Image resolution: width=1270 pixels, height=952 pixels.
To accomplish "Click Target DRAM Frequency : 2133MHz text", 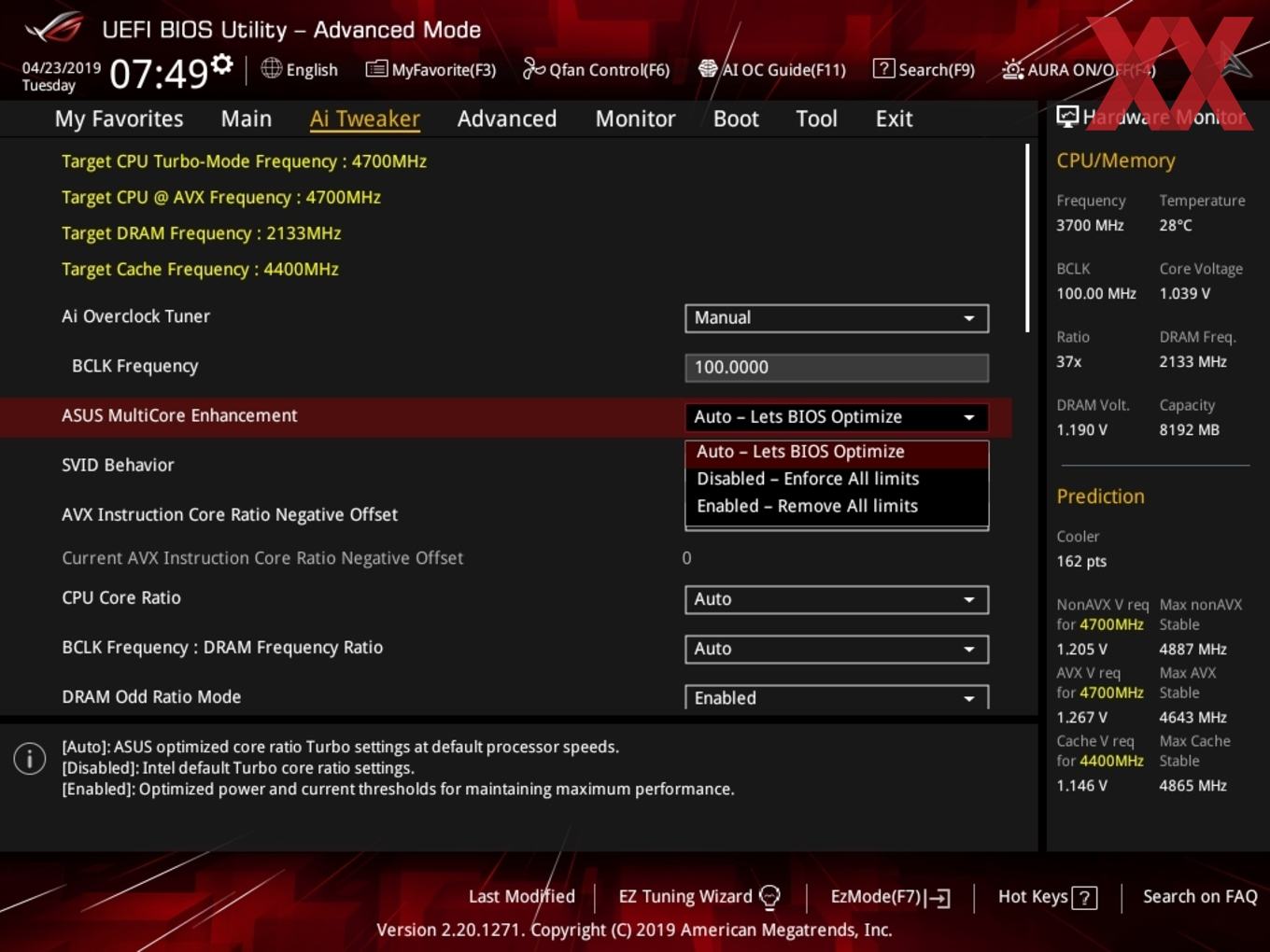I will click(x=201, y=233).
